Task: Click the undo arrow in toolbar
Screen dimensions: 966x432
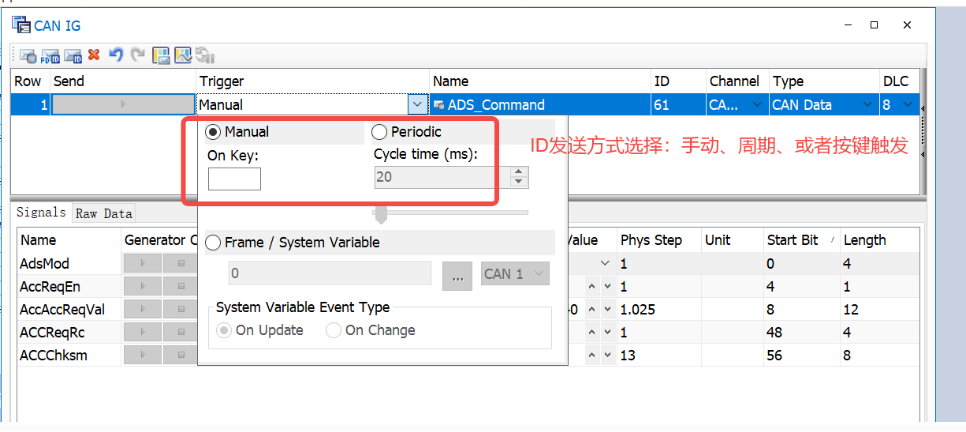Action: pos(116,55)
